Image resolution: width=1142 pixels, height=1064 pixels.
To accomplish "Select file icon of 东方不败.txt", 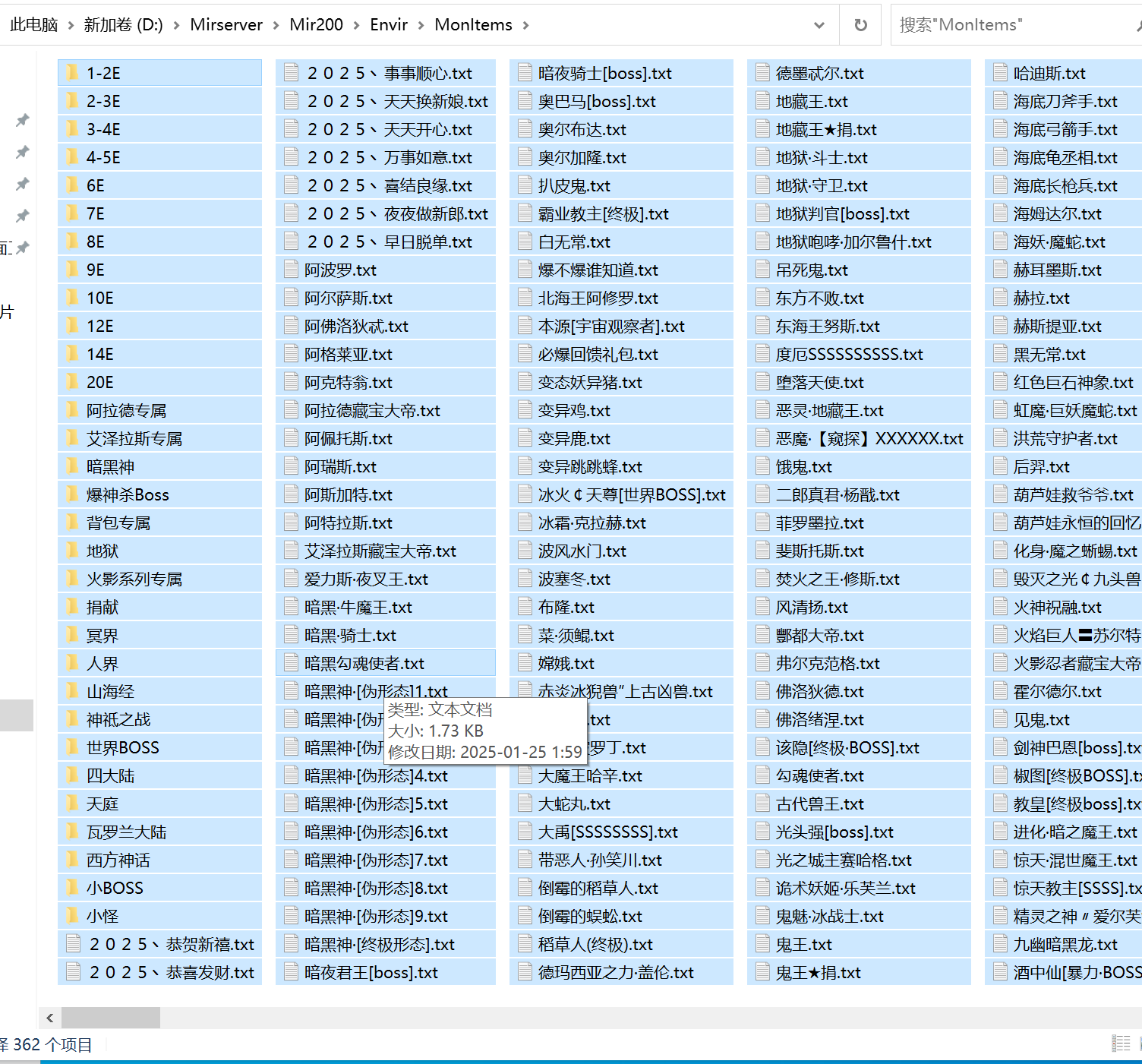I will point(762,297).
